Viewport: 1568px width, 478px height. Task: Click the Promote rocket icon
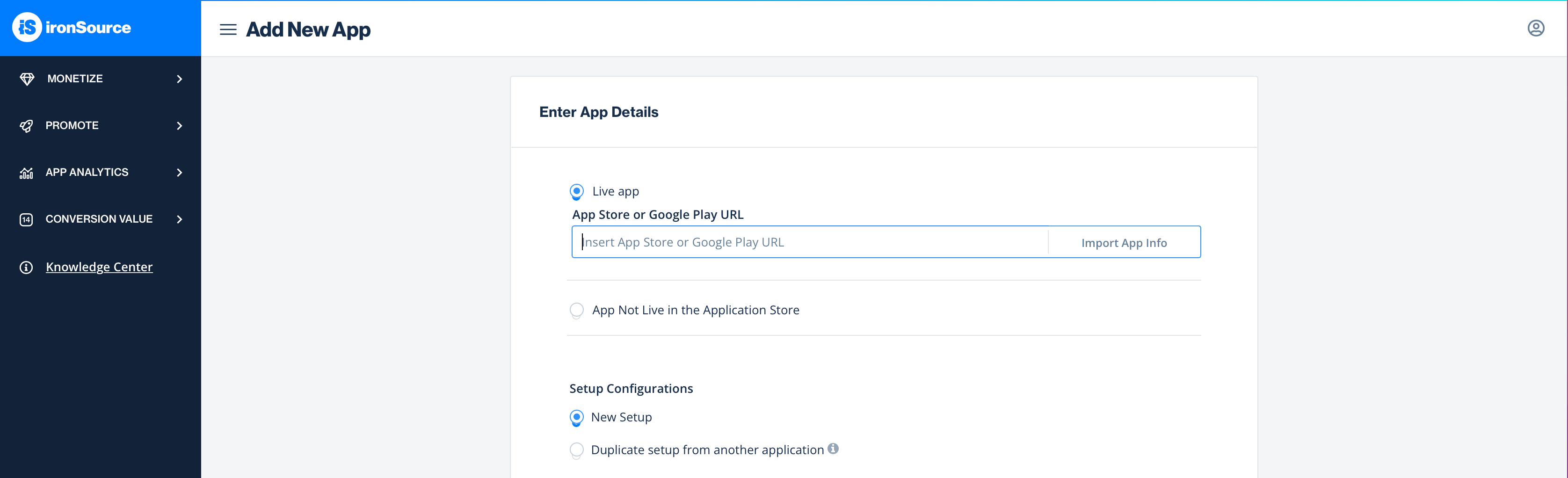pyautogui.click(x=26, y=125)
